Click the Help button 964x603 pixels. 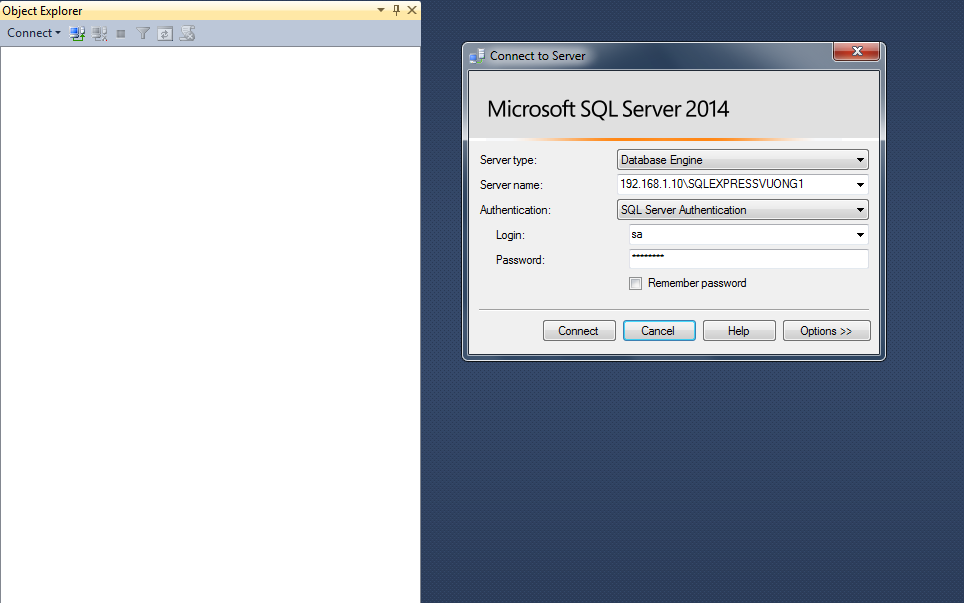click(738, 331)
